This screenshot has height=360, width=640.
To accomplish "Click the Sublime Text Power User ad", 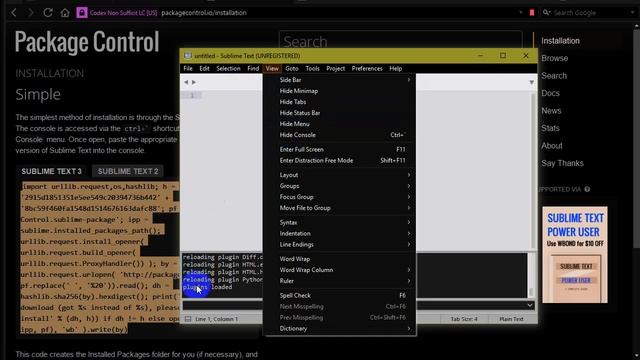I will [x=575, y=255].
